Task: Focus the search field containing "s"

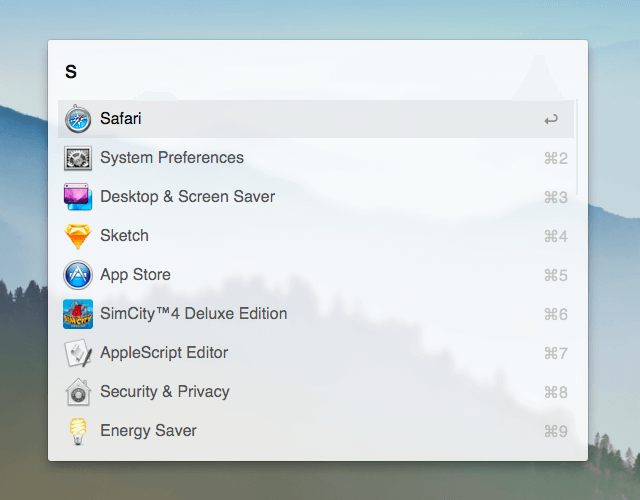Action: 300,71
